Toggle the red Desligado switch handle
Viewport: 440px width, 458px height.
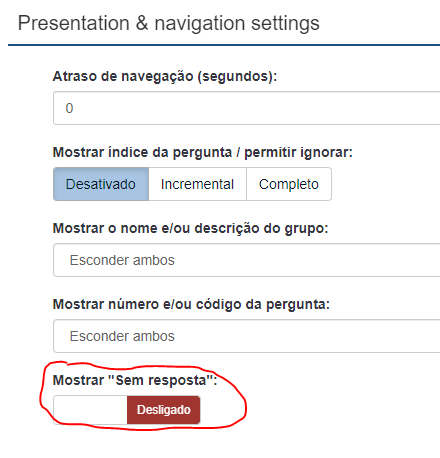coord(163,410)
